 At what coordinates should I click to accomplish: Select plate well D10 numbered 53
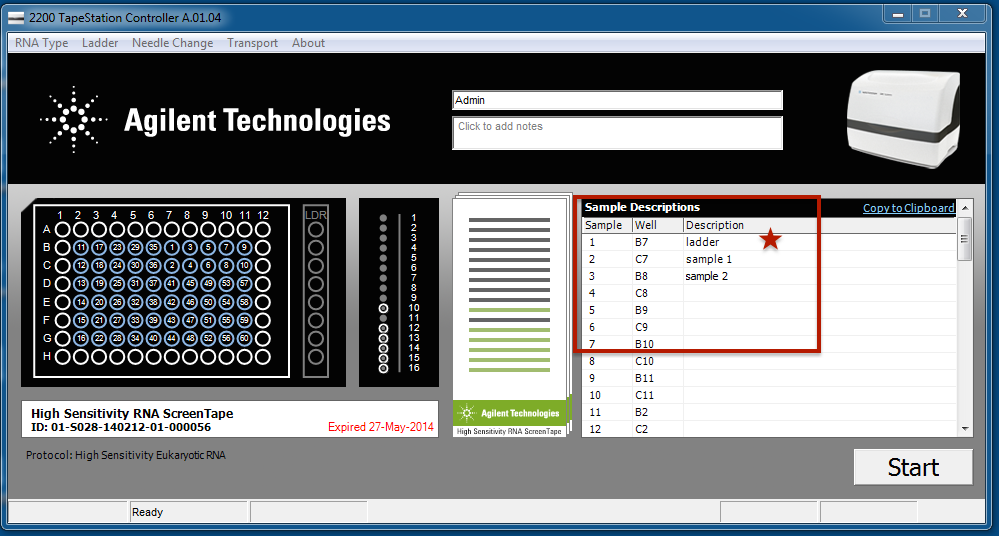tap(226, 284)
